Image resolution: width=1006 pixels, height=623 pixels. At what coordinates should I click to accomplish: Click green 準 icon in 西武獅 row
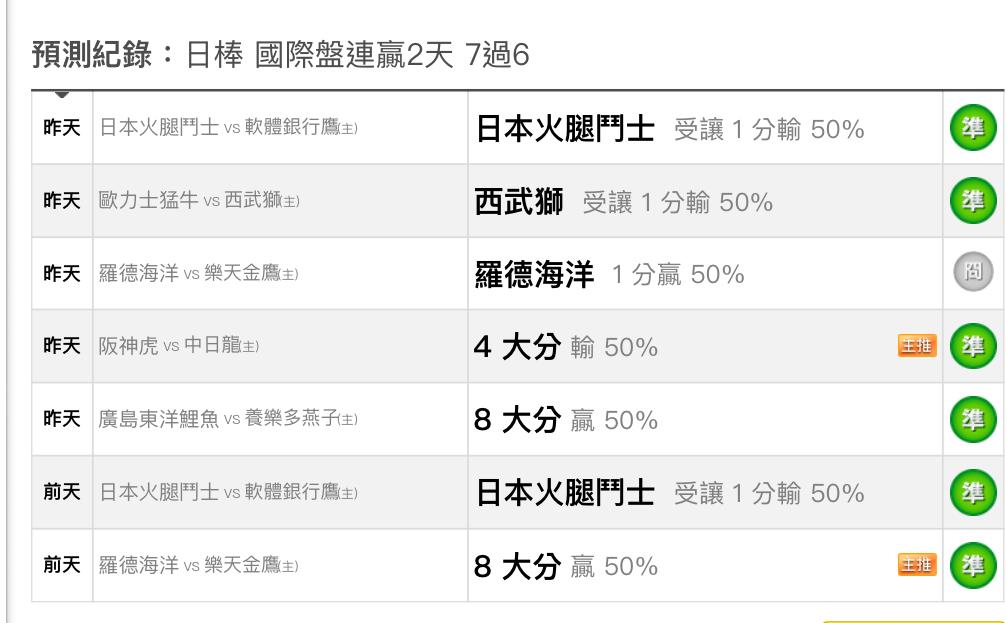(973, 201)
